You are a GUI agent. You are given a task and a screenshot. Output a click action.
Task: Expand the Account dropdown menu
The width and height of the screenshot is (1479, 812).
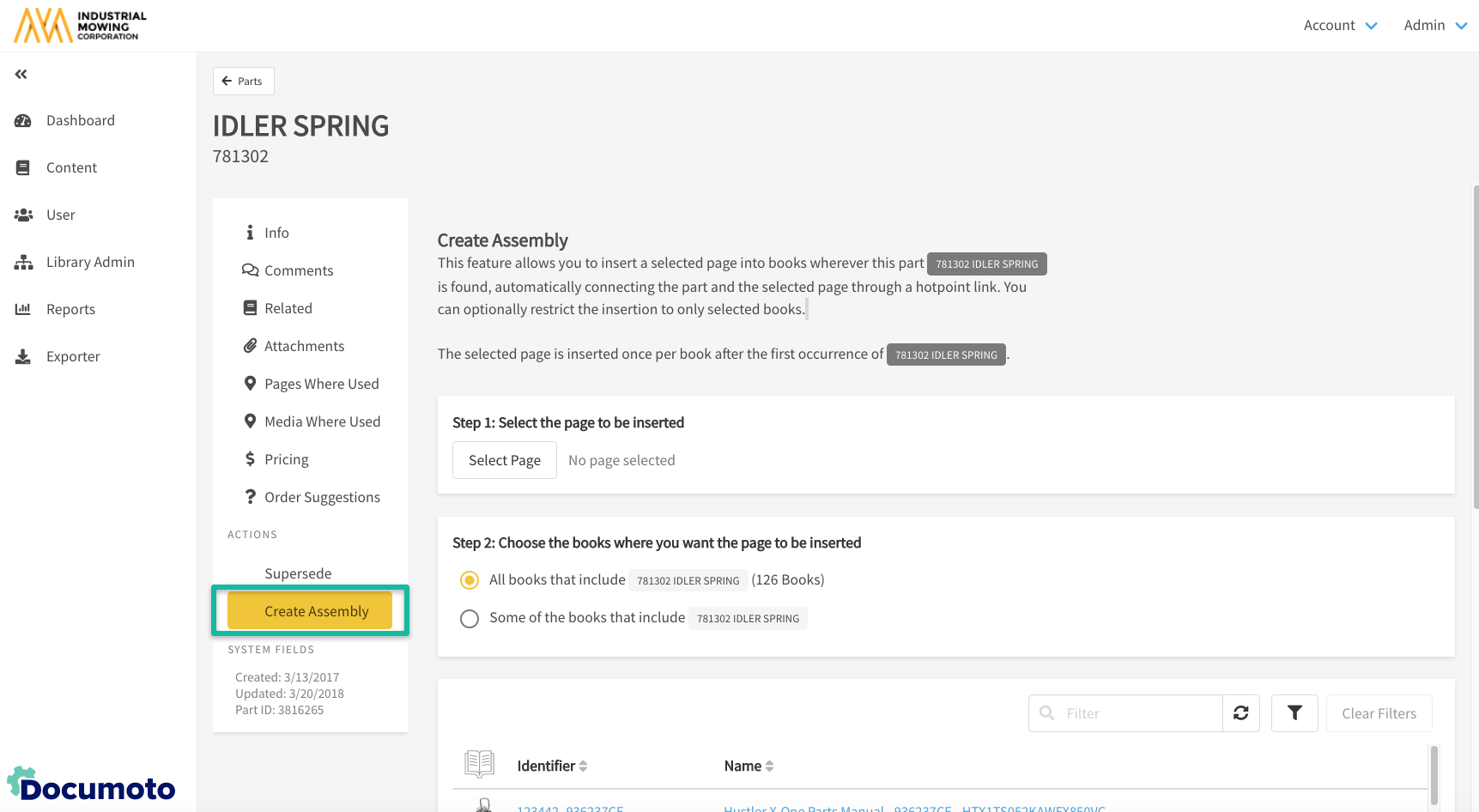coord(1339,26)
